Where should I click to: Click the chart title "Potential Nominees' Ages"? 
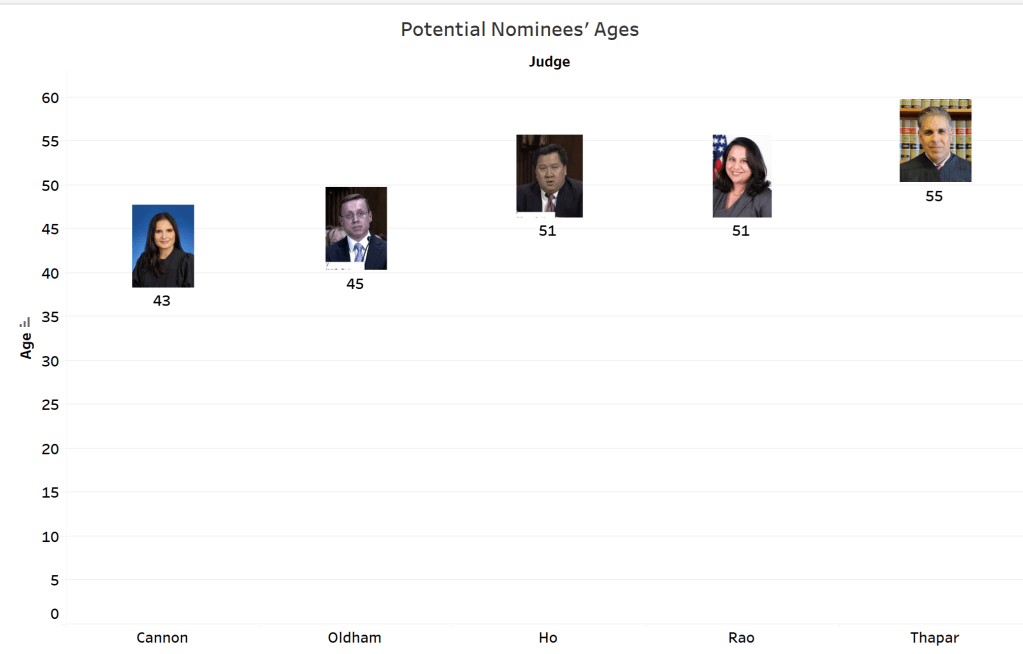point(519,30)
